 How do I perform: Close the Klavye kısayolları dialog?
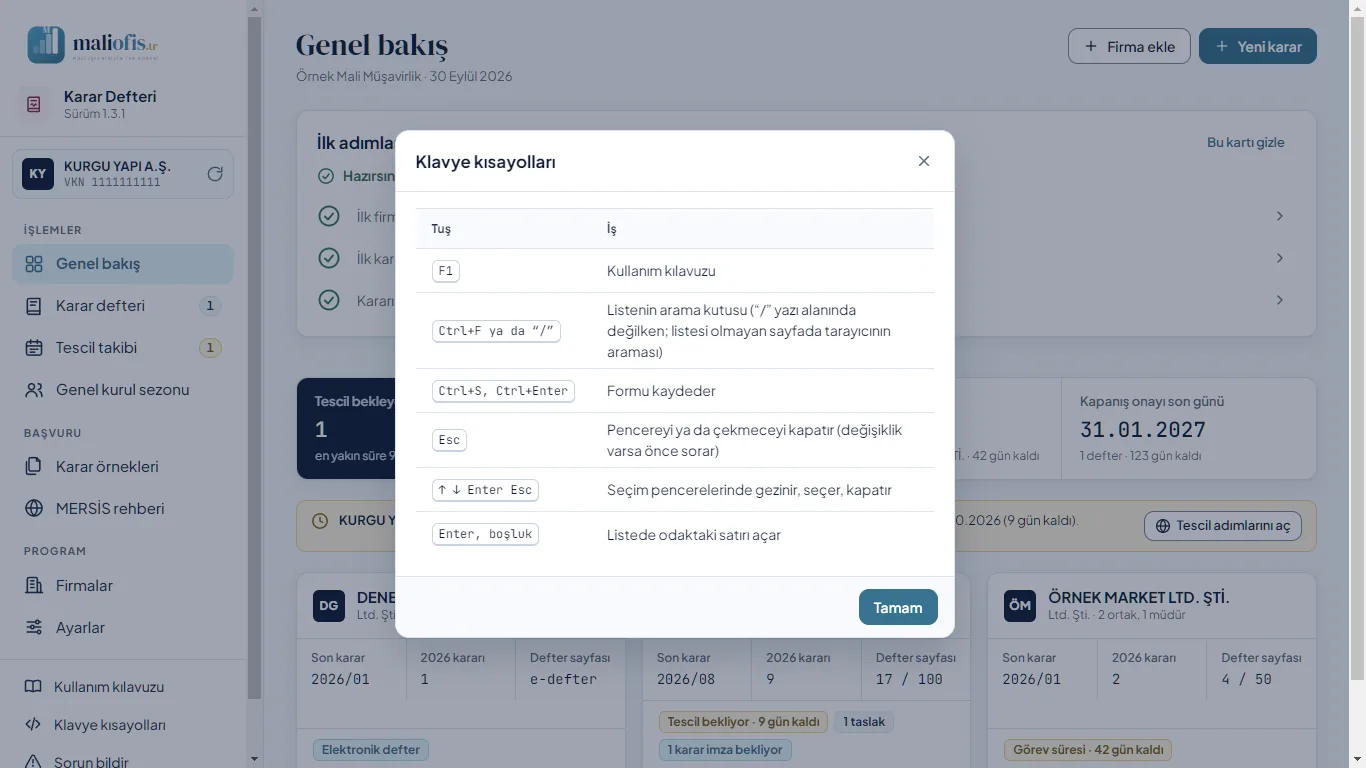[924, 161]
